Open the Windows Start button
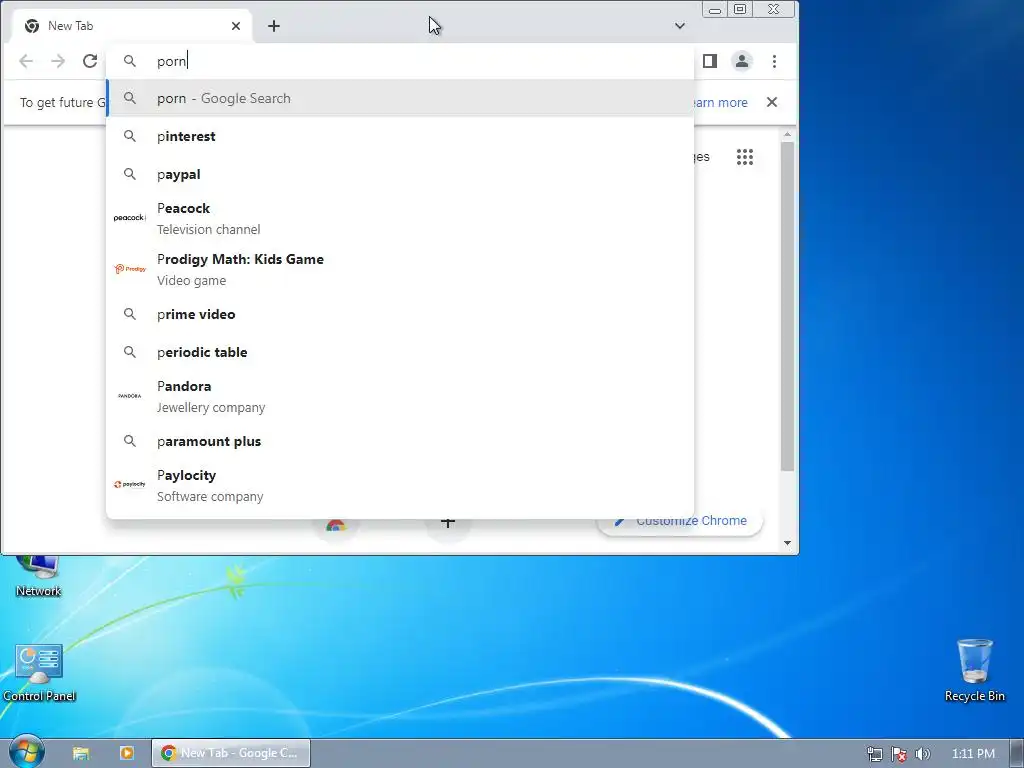Viewport: 1024px width, 768px height. [26, 752]
